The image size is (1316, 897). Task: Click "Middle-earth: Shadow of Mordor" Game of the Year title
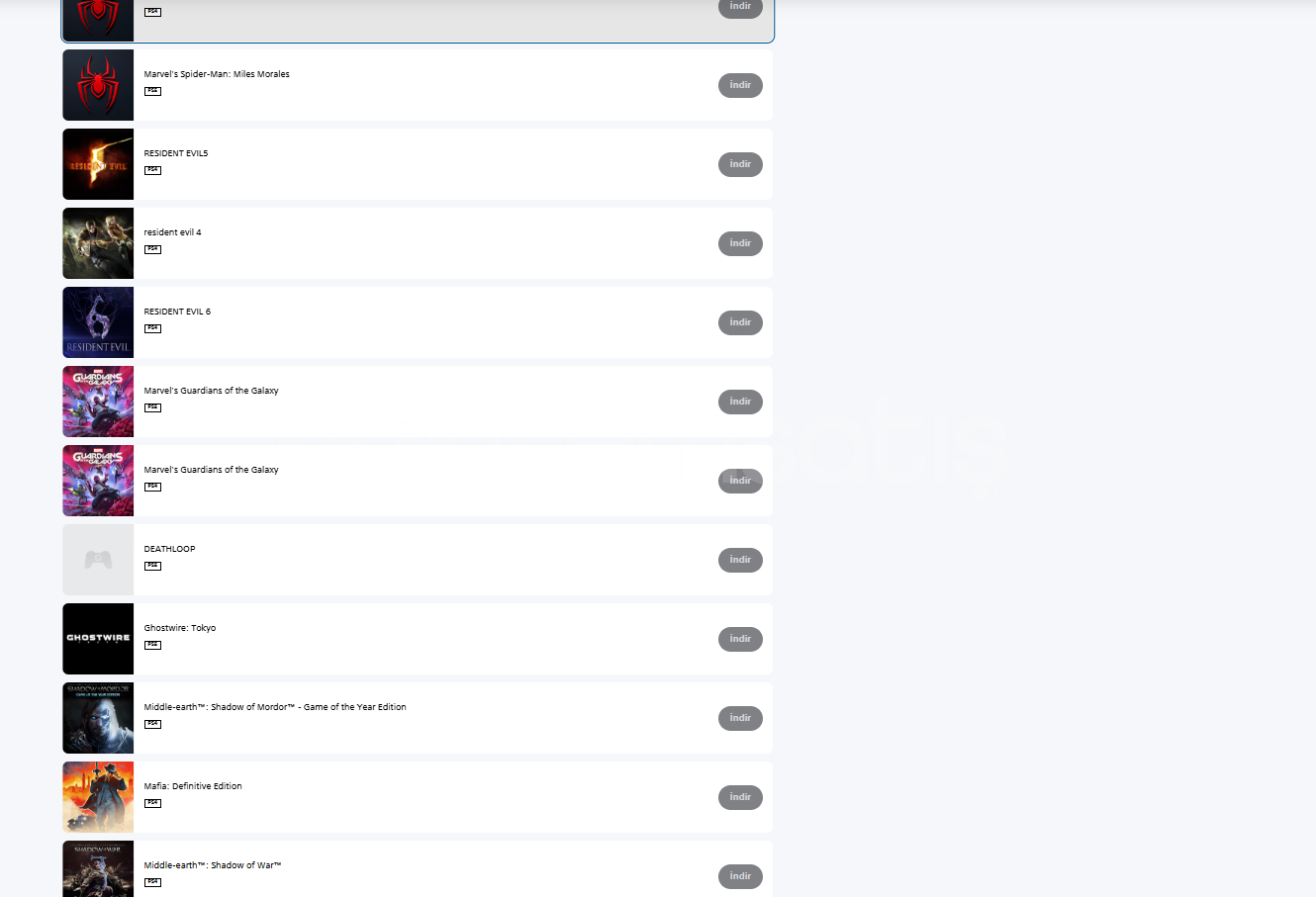[275, 707]
